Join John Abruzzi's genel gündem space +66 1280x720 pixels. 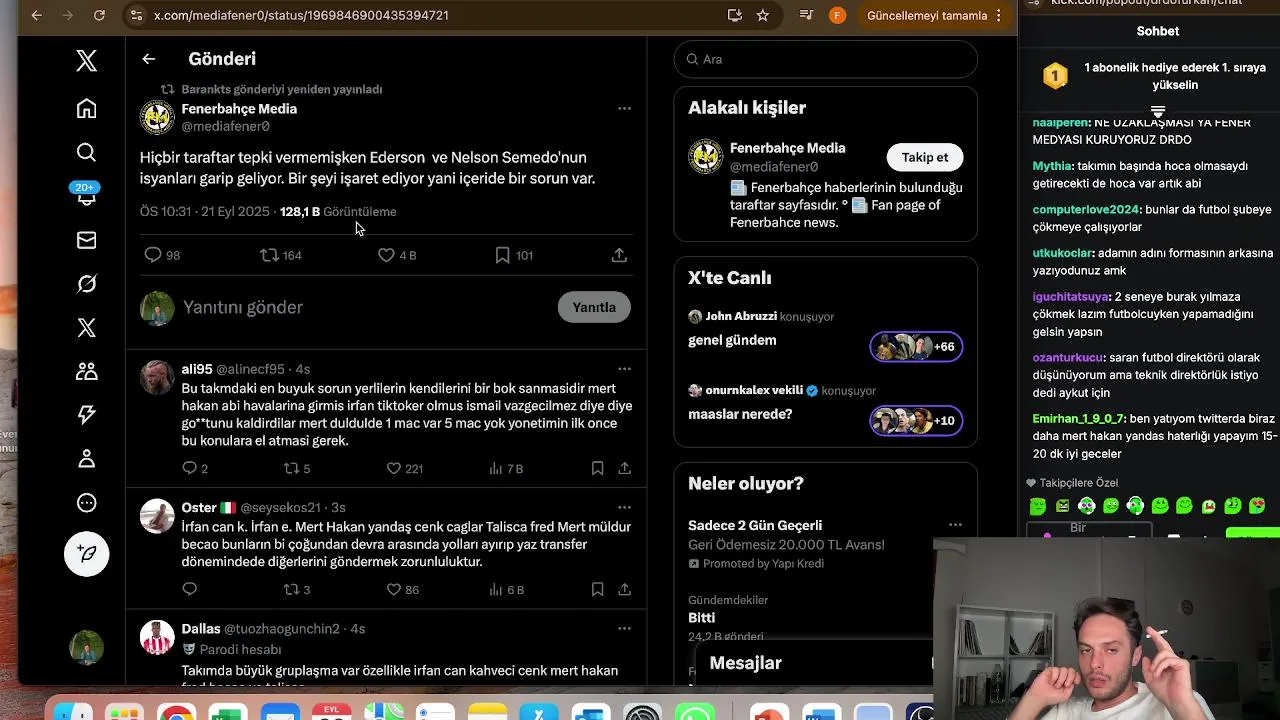916,346
